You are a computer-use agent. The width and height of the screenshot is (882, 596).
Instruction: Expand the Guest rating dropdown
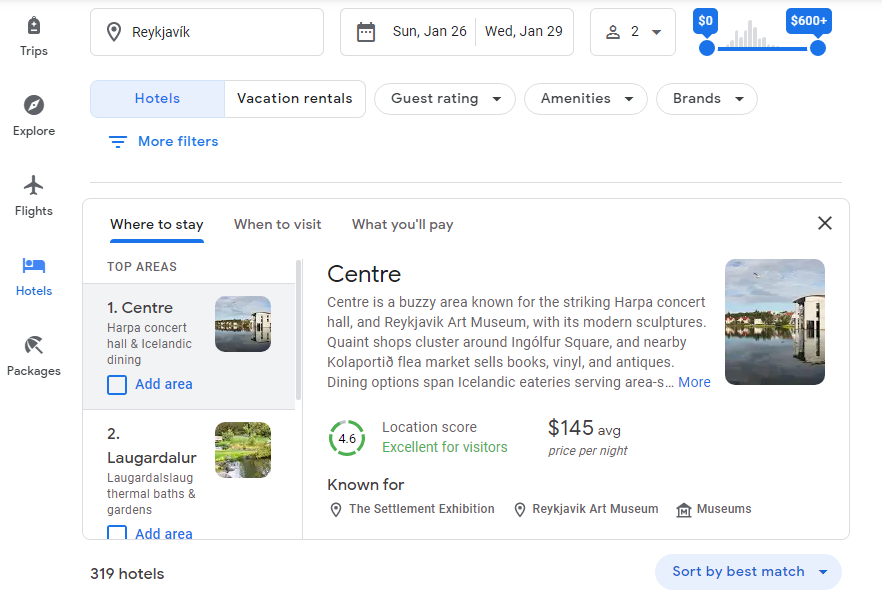pos(445,99)
